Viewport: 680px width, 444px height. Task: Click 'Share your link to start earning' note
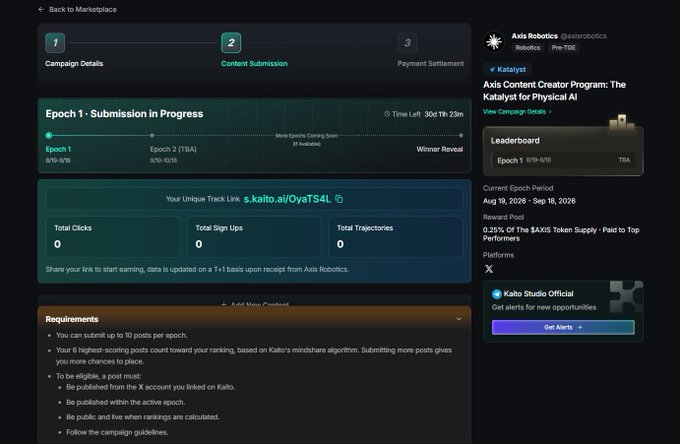[x=197, y=269]
